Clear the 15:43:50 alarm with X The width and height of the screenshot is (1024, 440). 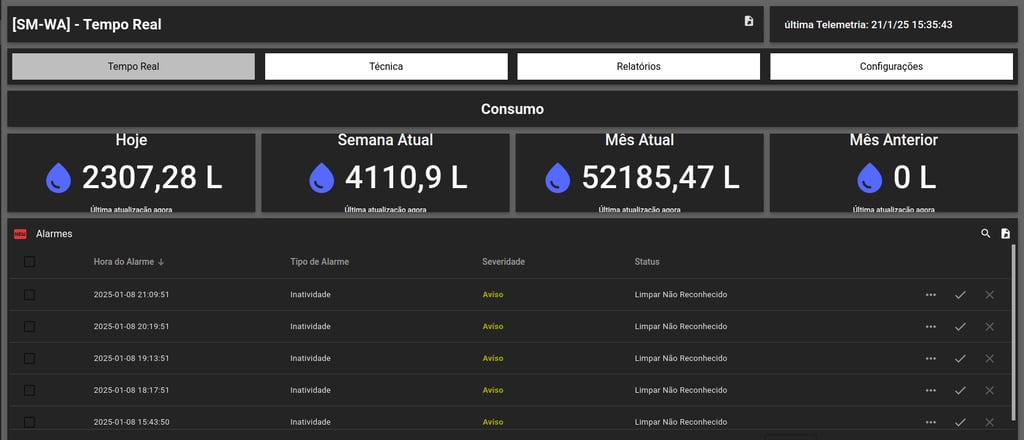click(989, 422)
